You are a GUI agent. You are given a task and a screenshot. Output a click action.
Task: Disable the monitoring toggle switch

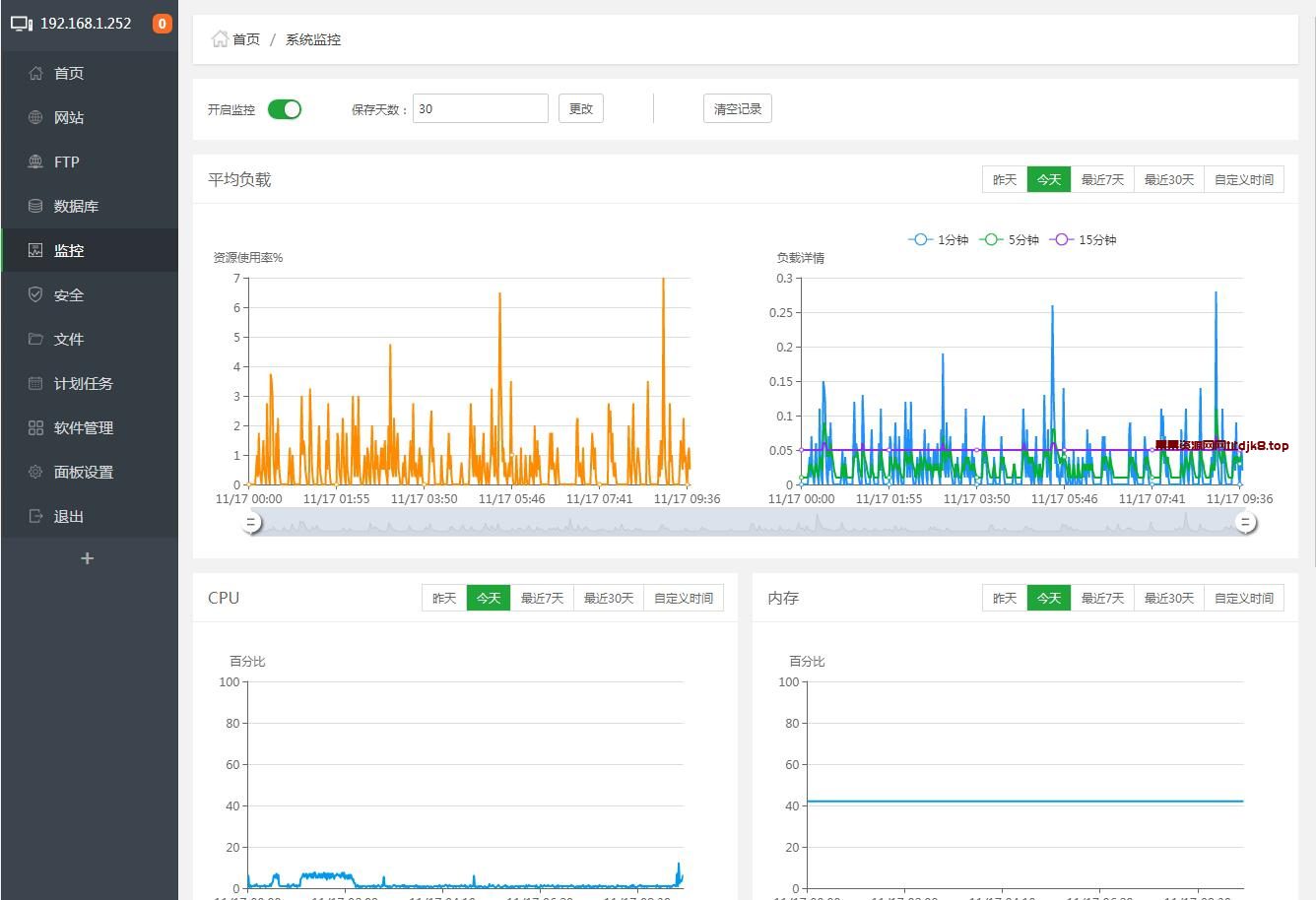pos(285,109)
